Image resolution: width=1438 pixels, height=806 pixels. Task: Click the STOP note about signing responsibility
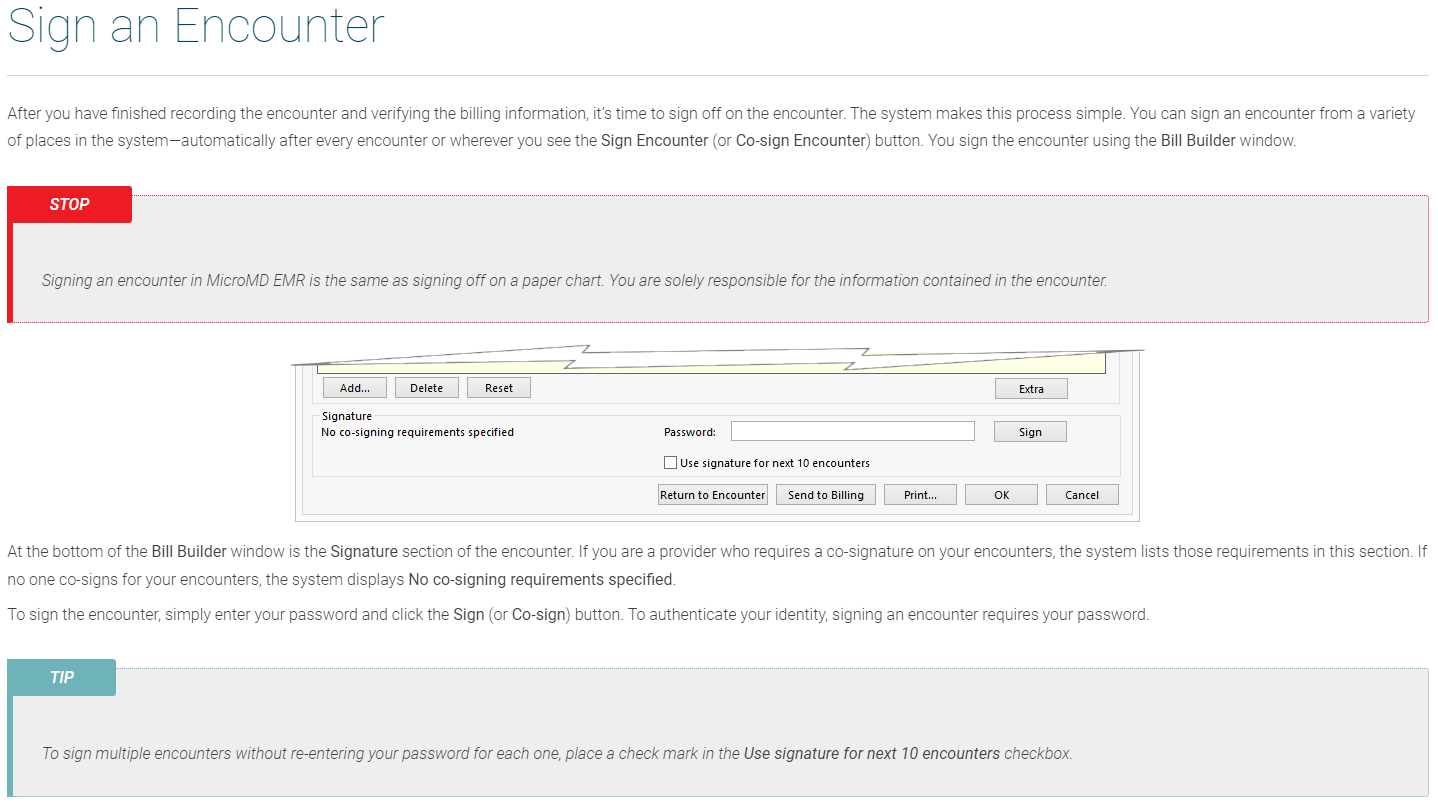pos(575,280)
